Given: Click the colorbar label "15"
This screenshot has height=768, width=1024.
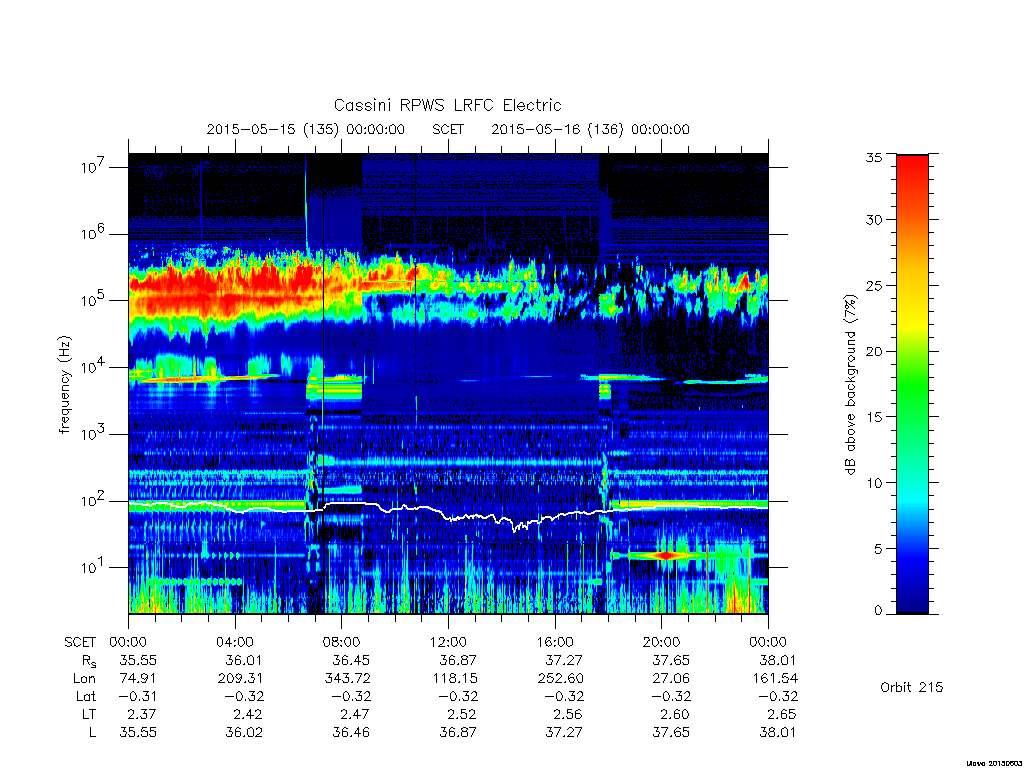Looking at the screenshot, I should 874,417.
